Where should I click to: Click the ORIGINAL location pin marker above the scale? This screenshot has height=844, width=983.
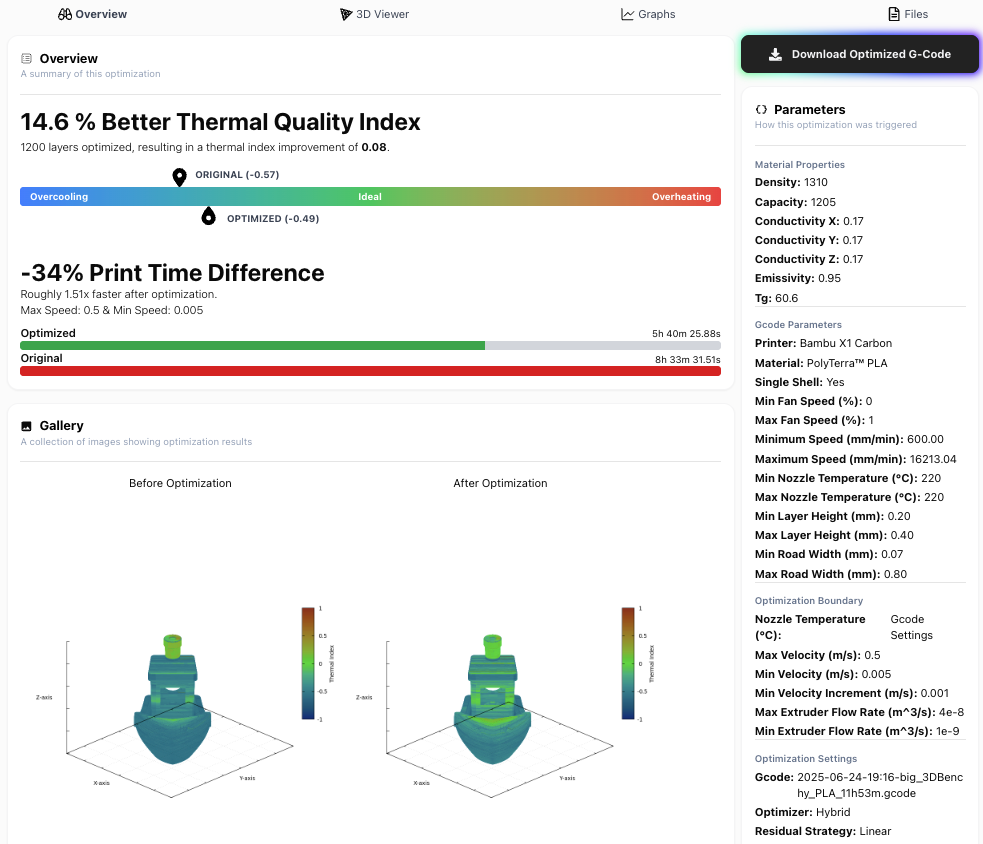pos(179,177)
